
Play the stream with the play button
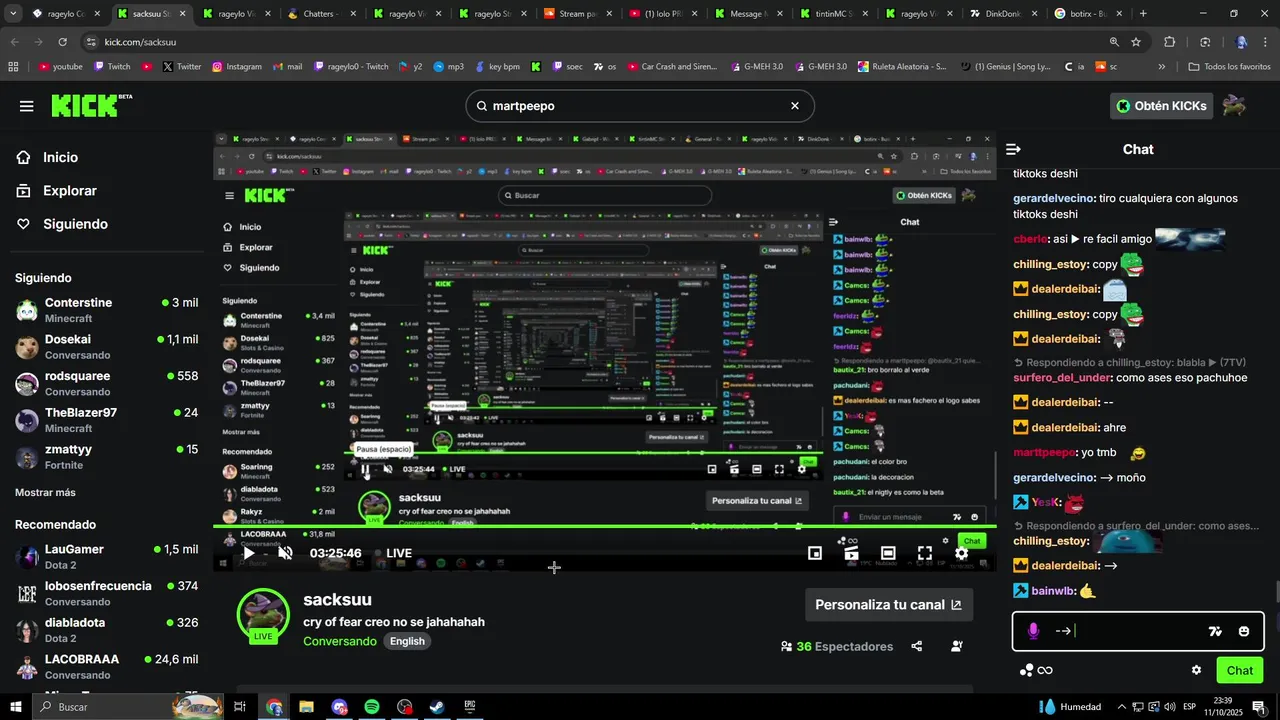(x=248, y=553)
